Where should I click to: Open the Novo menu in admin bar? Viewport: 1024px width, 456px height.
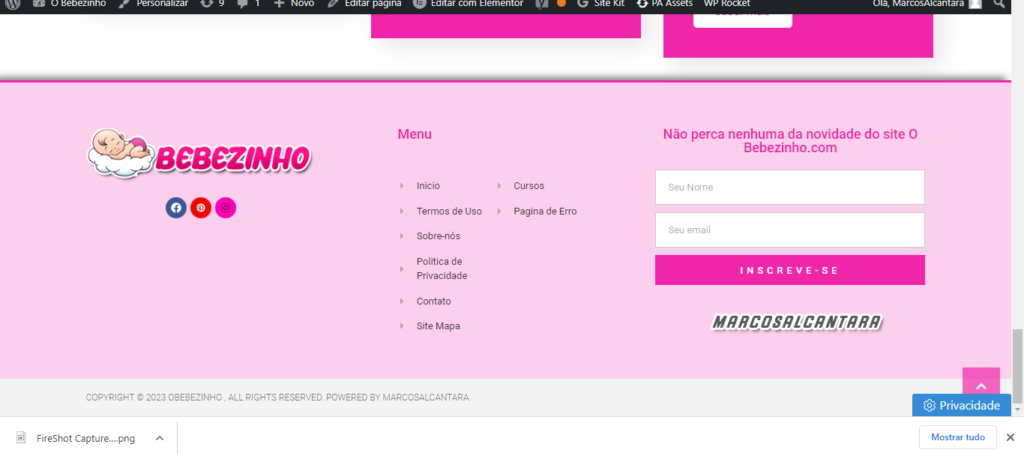[x=294, y=4]
